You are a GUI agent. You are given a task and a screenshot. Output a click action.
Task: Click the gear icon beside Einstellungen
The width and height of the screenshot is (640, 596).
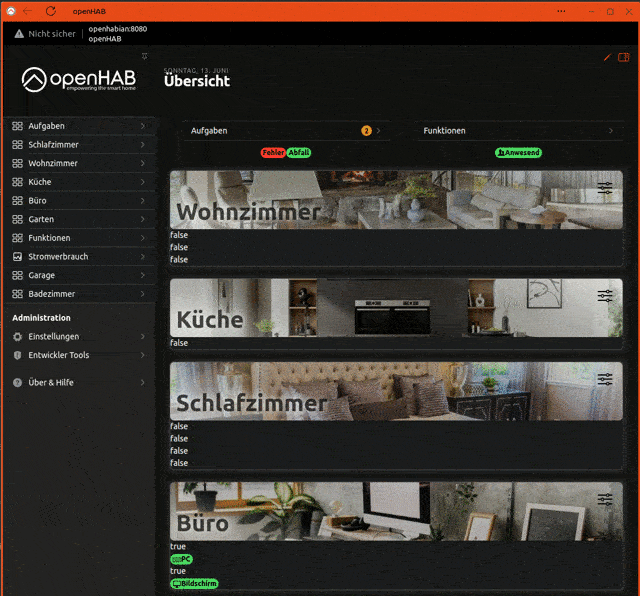(x=18, y=336)
